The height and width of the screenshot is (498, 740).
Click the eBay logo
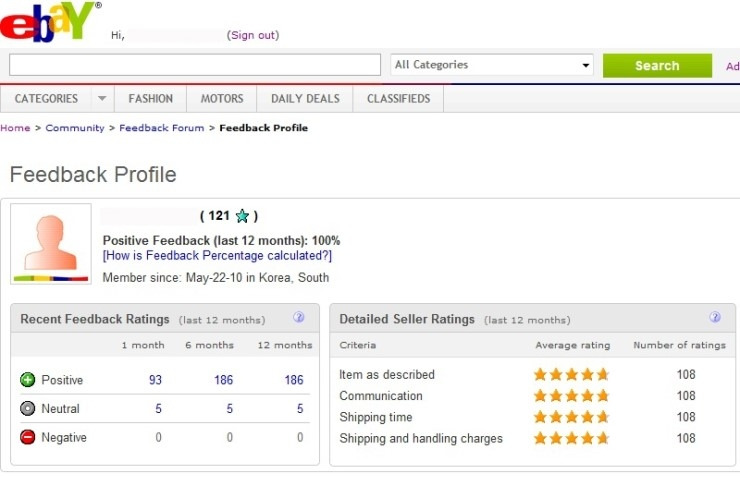click(x=48, y=22)
